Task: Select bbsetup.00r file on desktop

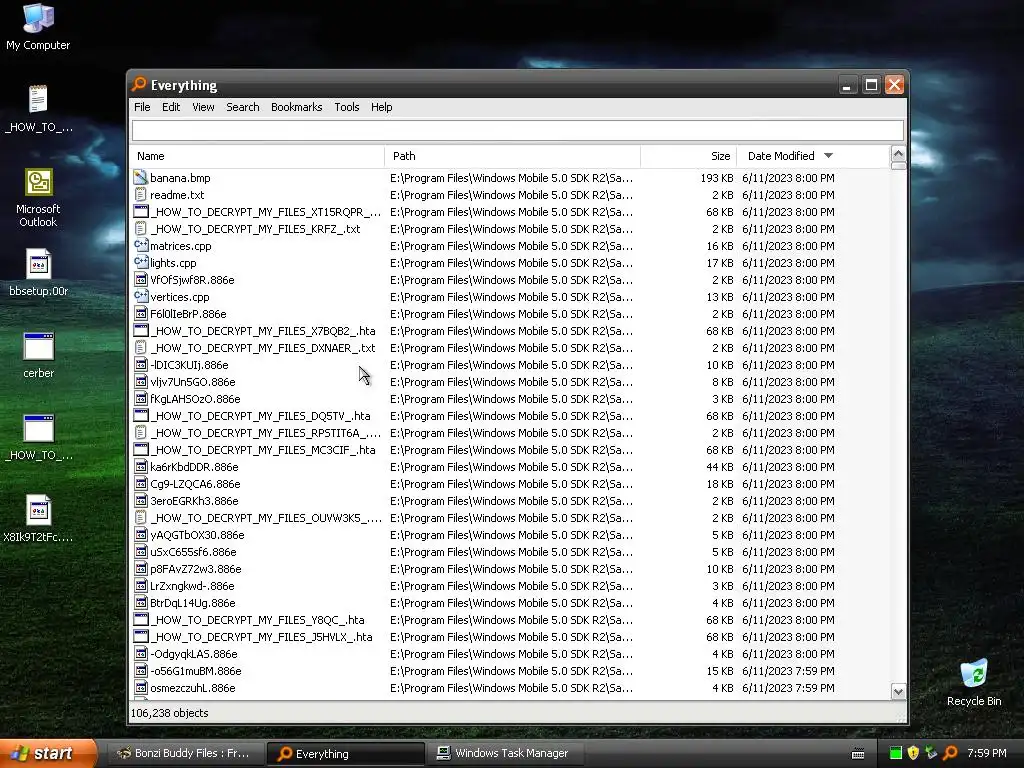Action: (38, 272)
